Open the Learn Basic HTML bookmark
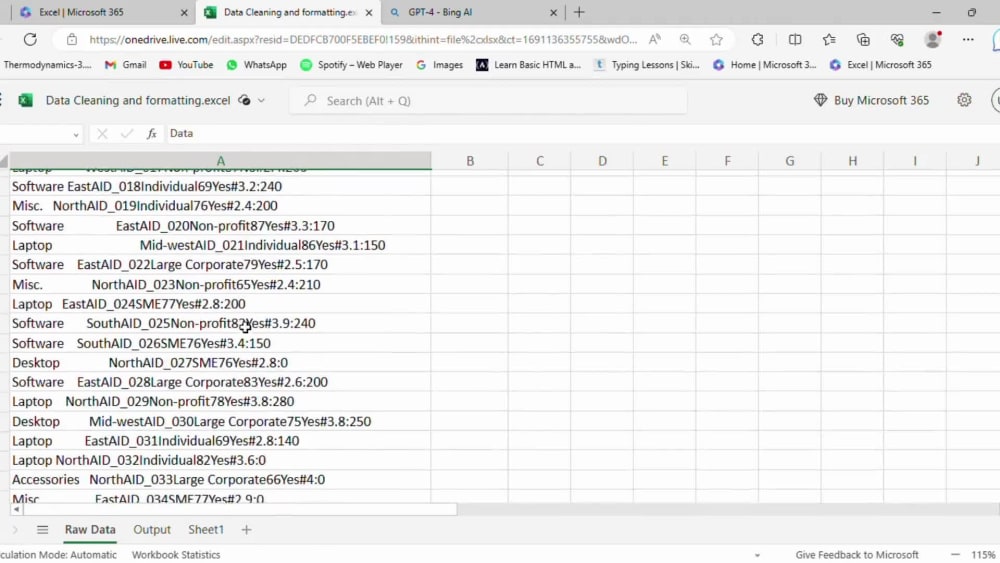This screenshot has width=1000, height=563. coord(529,64)
